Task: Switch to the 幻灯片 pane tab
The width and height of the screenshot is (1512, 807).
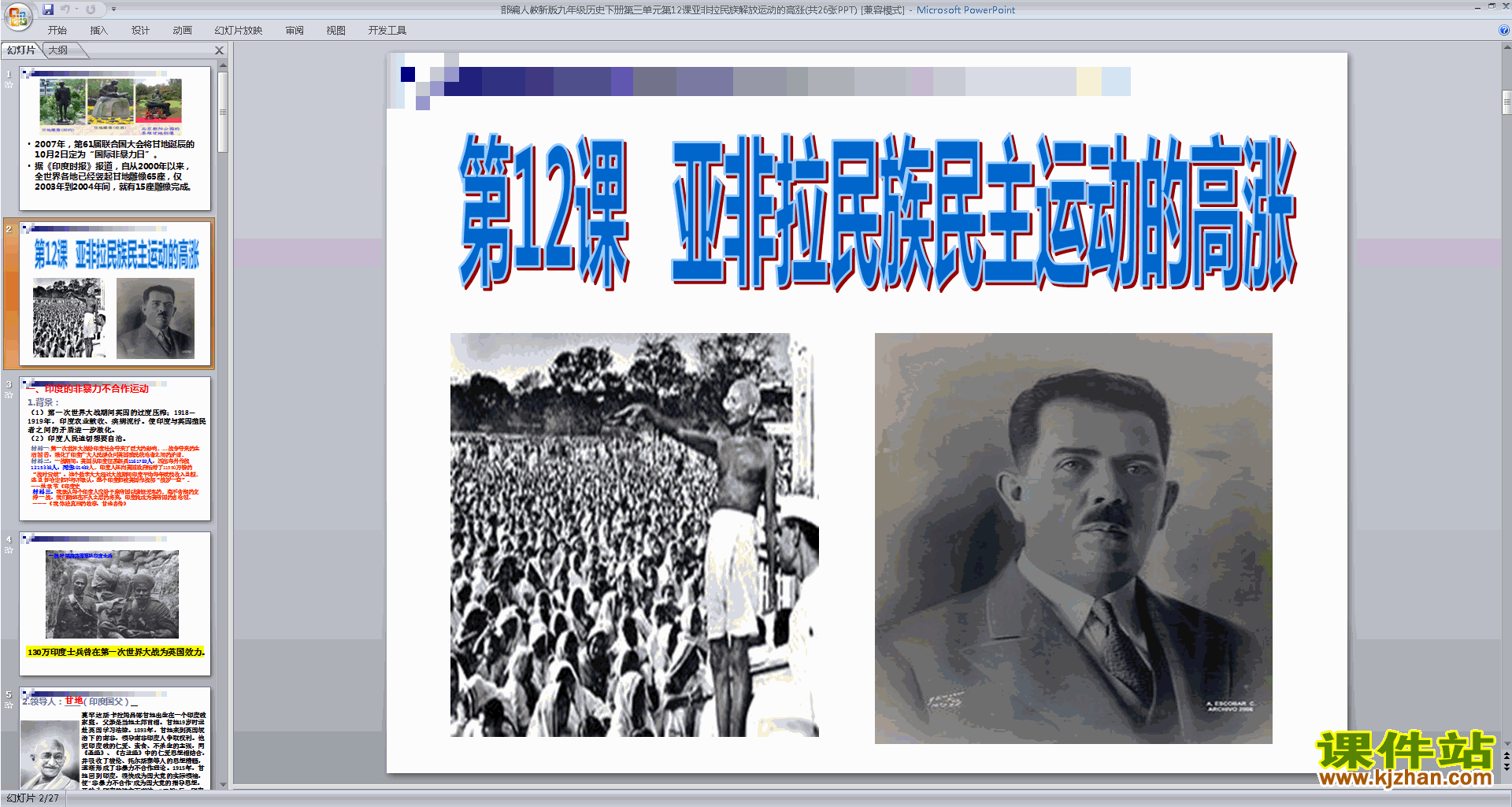Action: click(x=21, y=50)
